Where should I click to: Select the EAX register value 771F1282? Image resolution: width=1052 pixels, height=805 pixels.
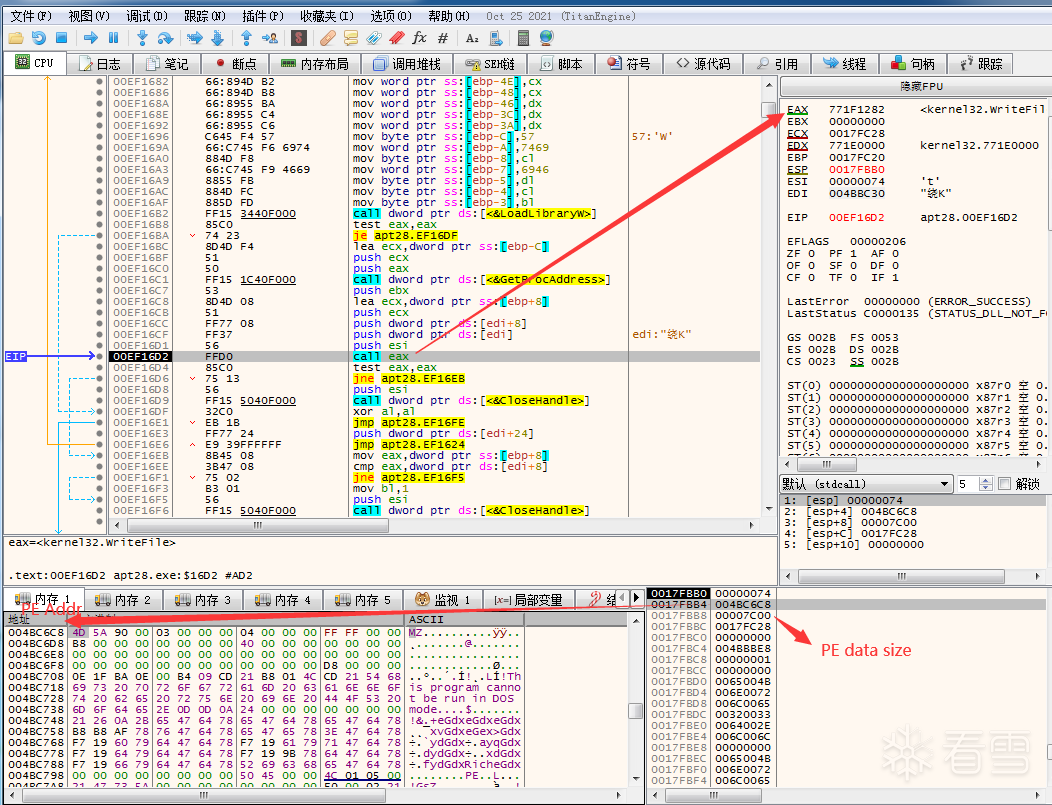click(857, 109)
